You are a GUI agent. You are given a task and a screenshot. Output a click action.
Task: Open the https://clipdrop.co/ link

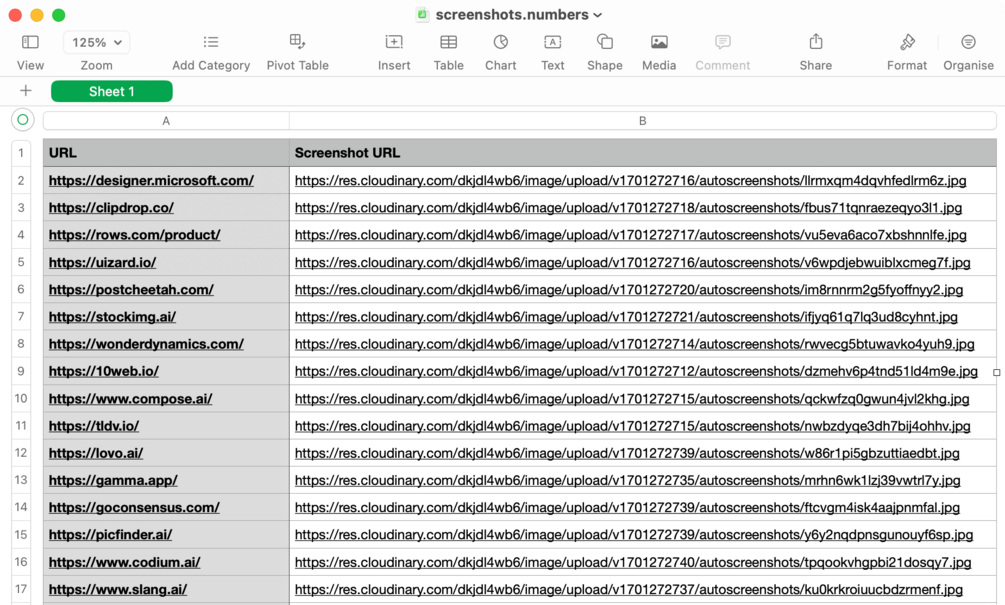[x=111, y=208]
